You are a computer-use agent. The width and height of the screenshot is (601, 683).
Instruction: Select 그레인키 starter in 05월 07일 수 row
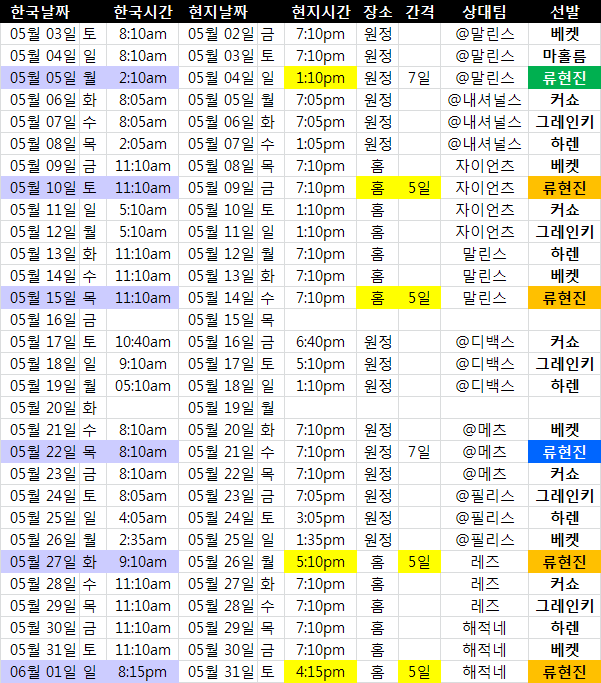coord(565,122)
